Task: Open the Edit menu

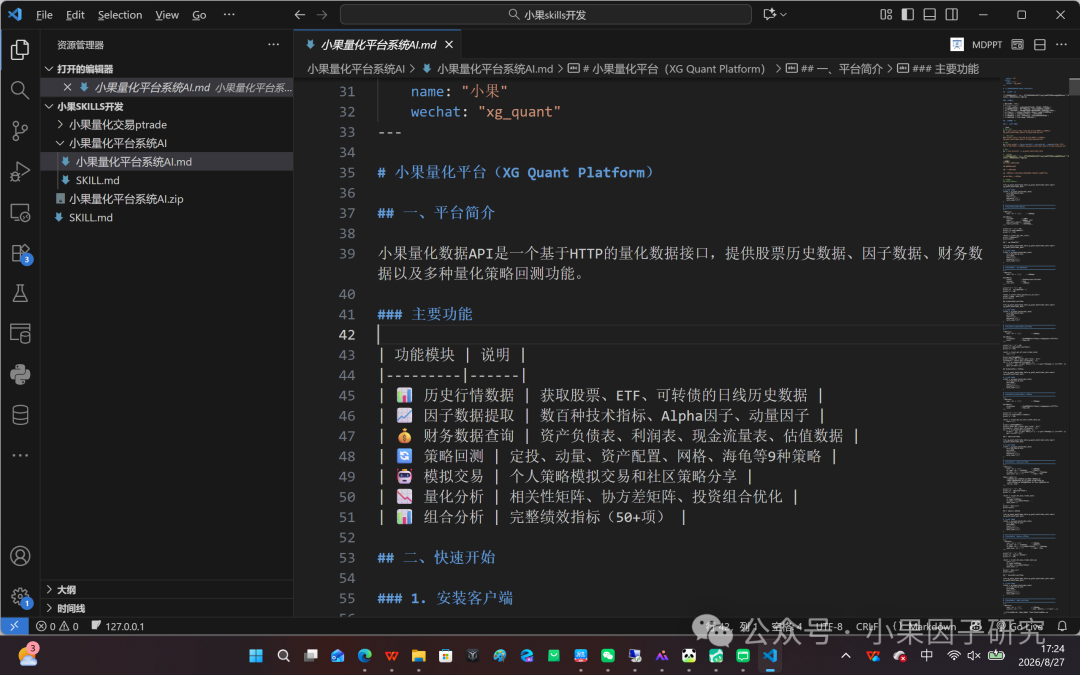Action: pos(75,14)
